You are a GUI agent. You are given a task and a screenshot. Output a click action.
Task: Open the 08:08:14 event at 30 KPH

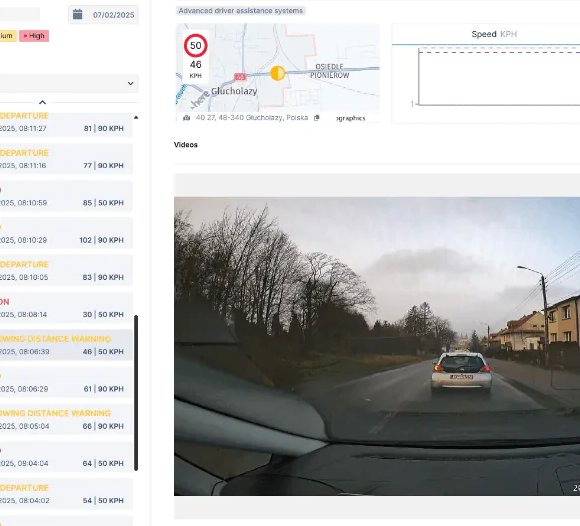click(x=66, y=308)
